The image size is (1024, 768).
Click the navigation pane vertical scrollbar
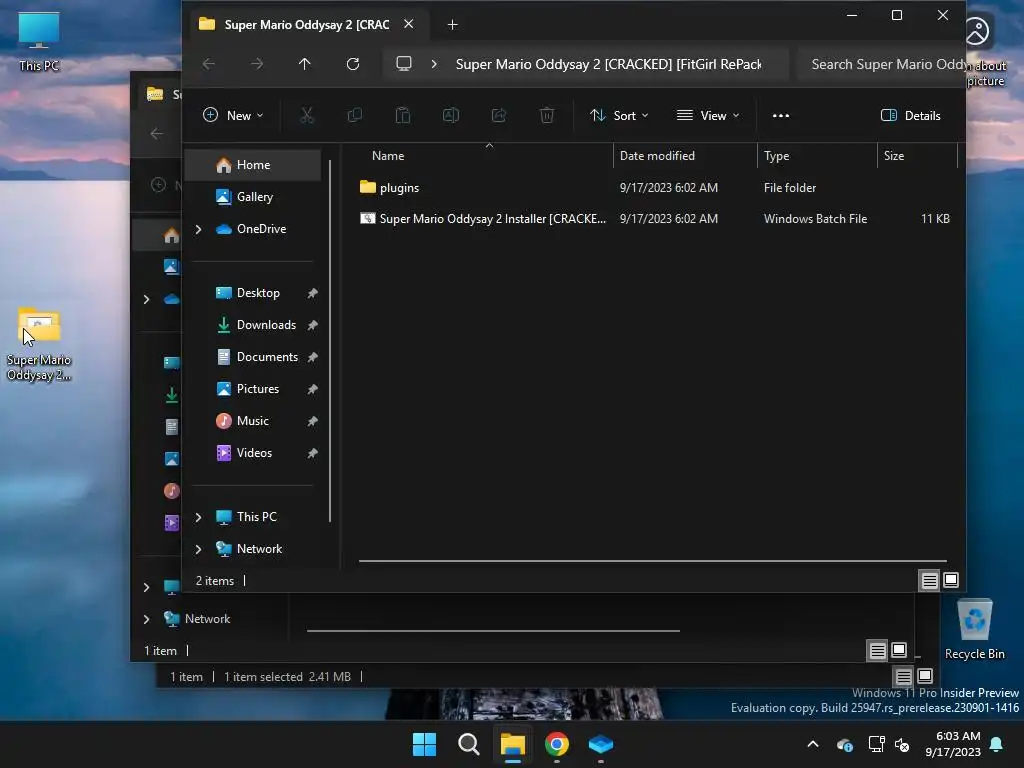(x=330, y=340)
